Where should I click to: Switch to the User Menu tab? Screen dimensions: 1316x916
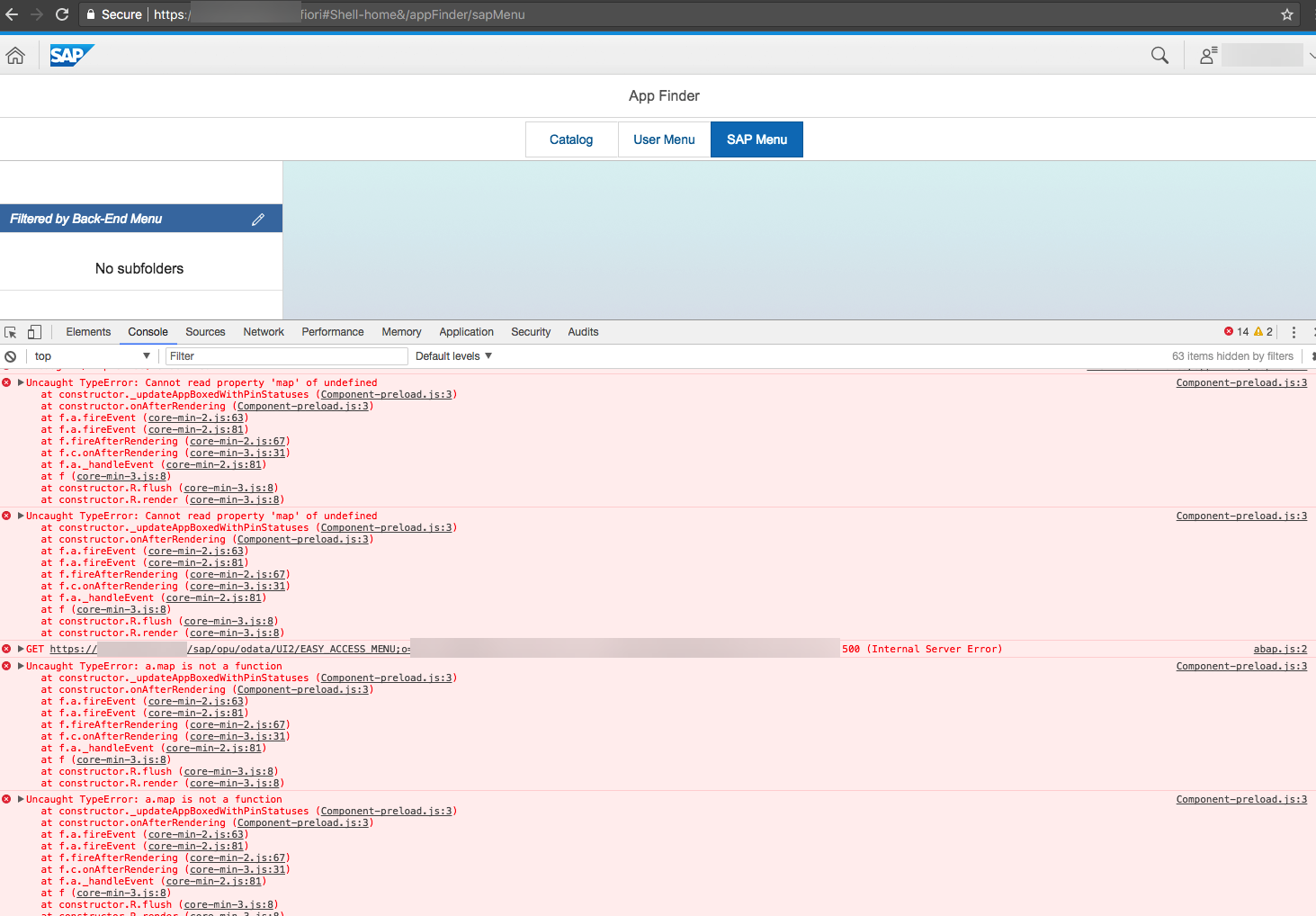tap(664, 139)
